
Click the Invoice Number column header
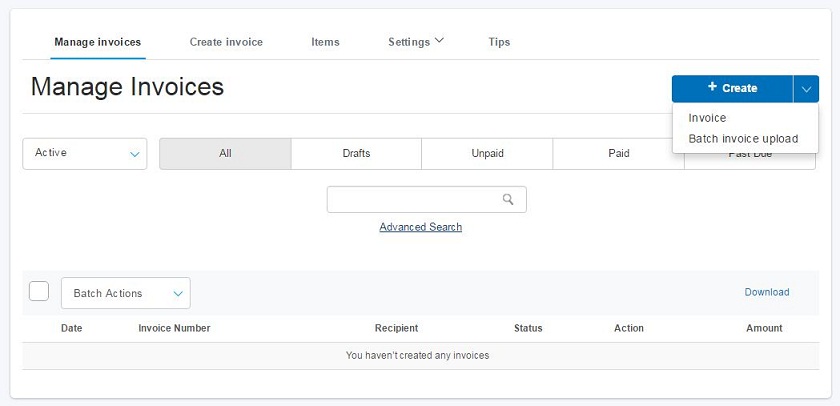[174, 328]
